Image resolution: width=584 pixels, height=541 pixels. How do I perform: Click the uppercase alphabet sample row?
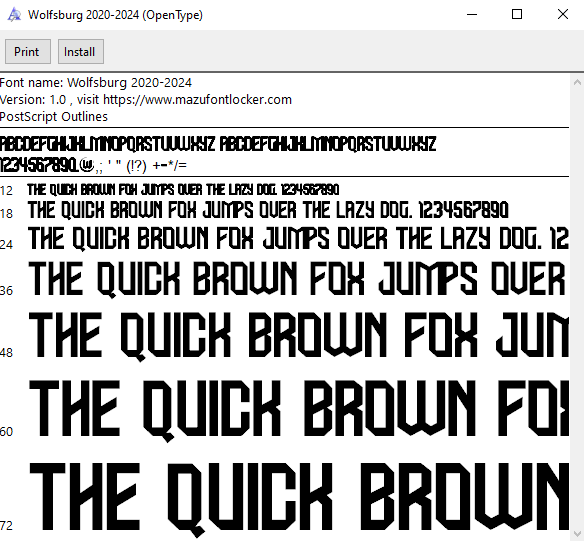click(x=218, y=144)
